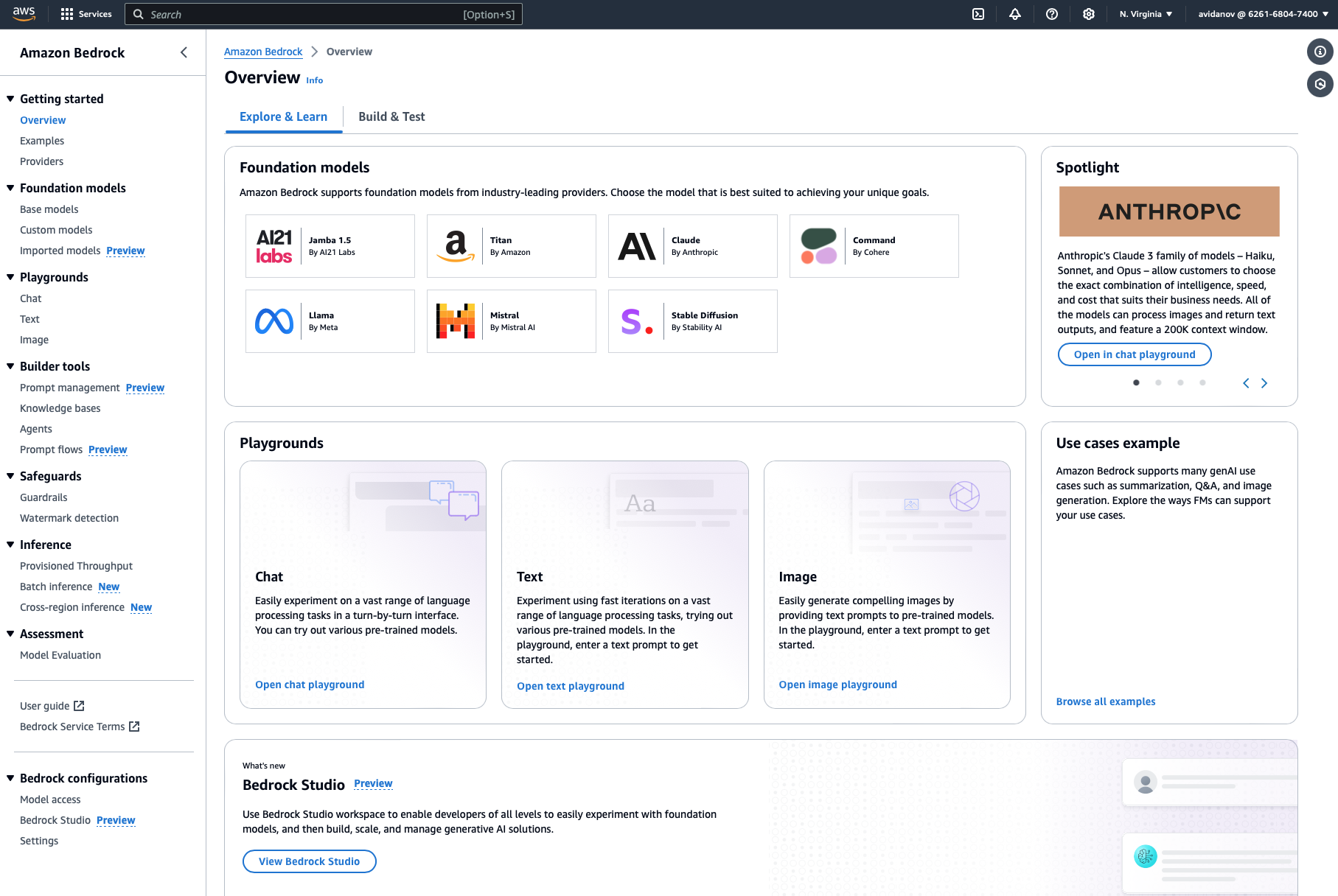1338x896 pixels.
Task: Go to next Spotlight slide
Action: coord(1264,383)
